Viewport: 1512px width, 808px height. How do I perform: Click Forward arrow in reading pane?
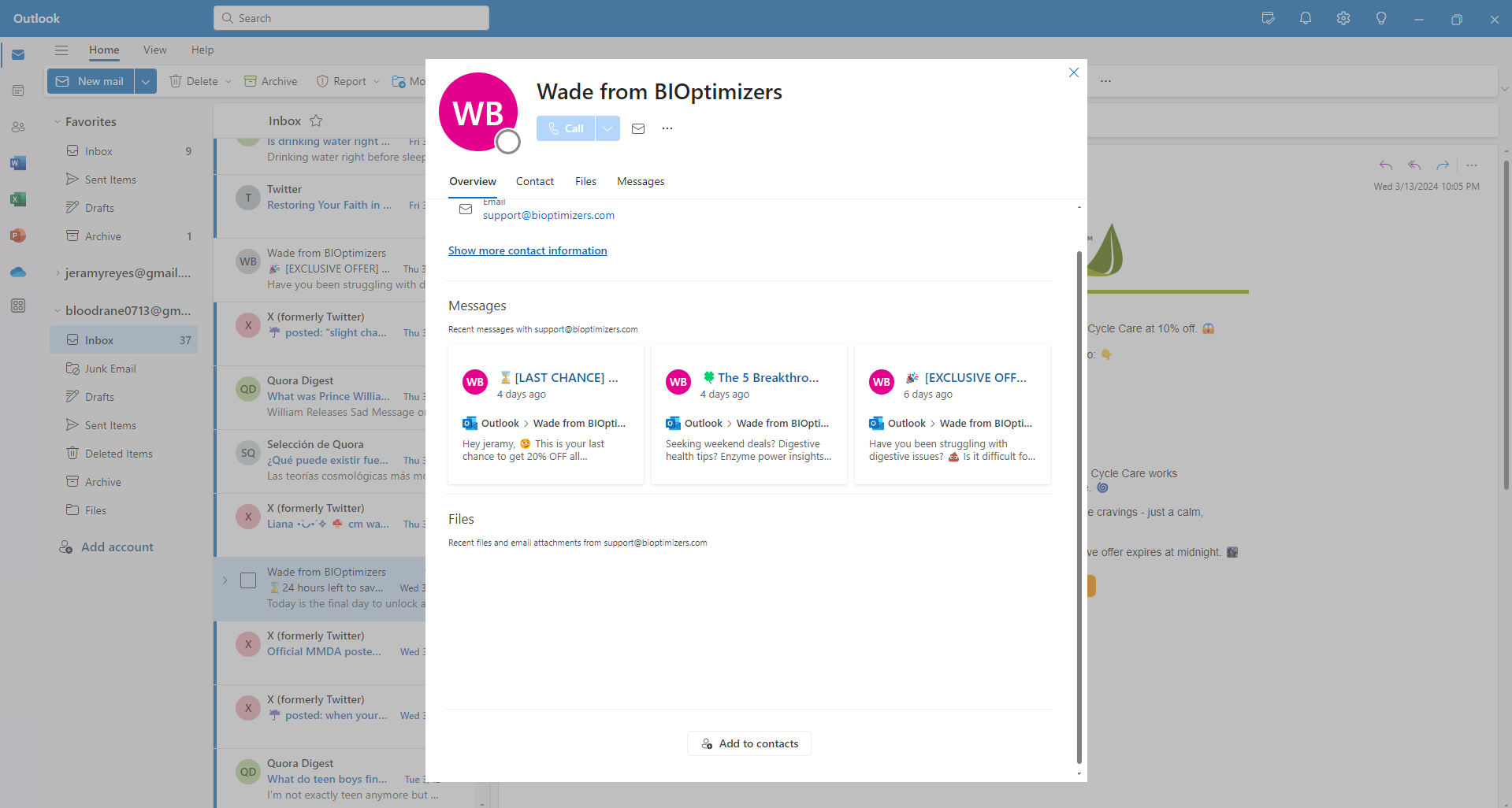point(1443,165)
